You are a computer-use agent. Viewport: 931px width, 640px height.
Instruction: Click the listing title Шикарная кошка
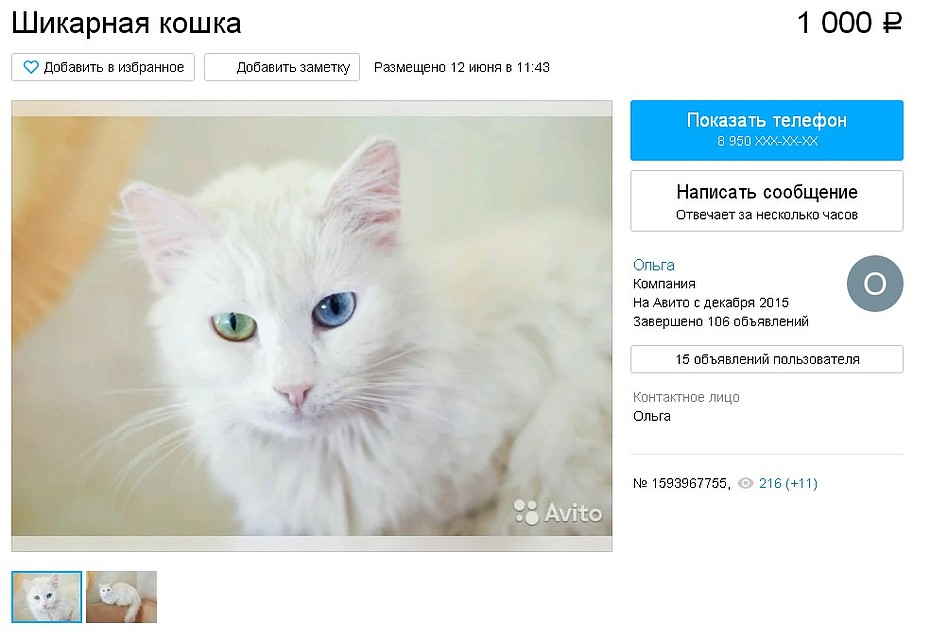click(126, 24)
